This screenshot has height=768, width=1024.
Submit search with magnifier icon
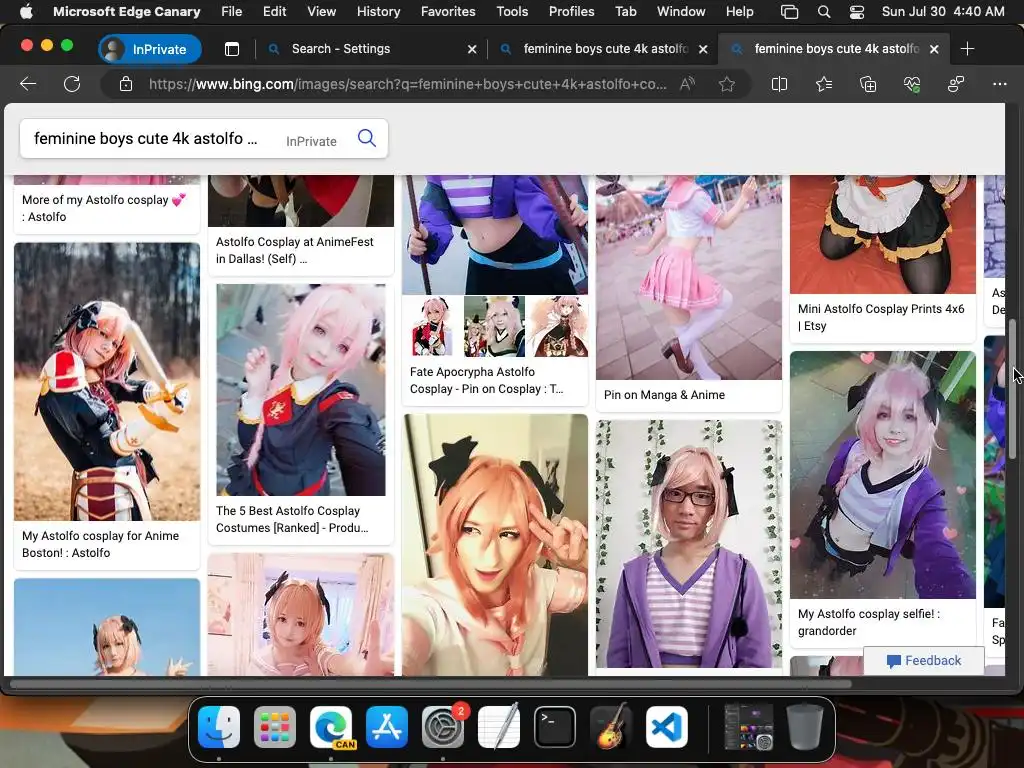tap(367, 138)
